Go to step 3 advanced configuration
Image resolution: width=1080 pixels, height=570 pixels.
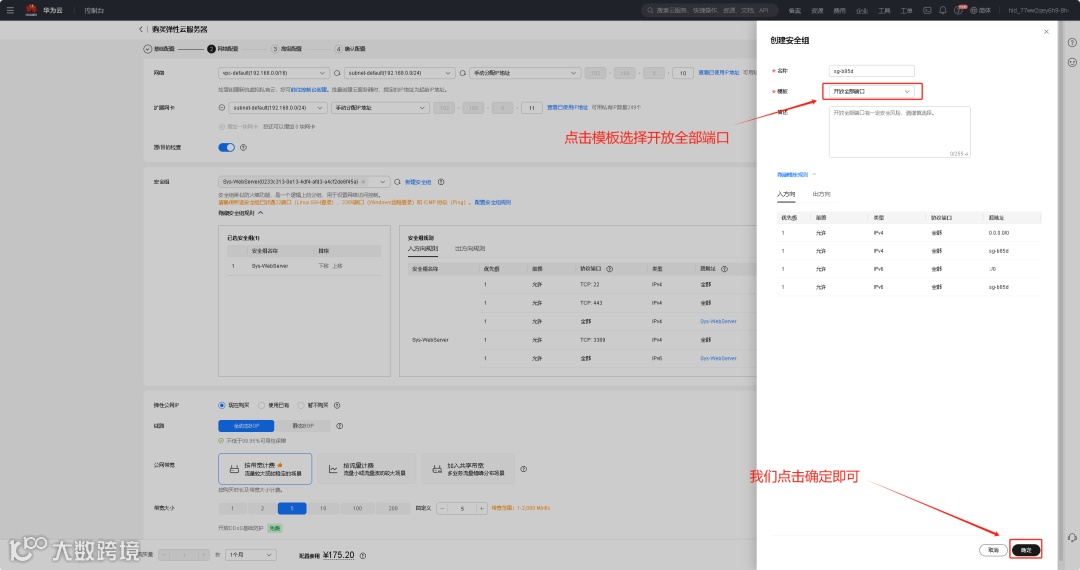287,49
